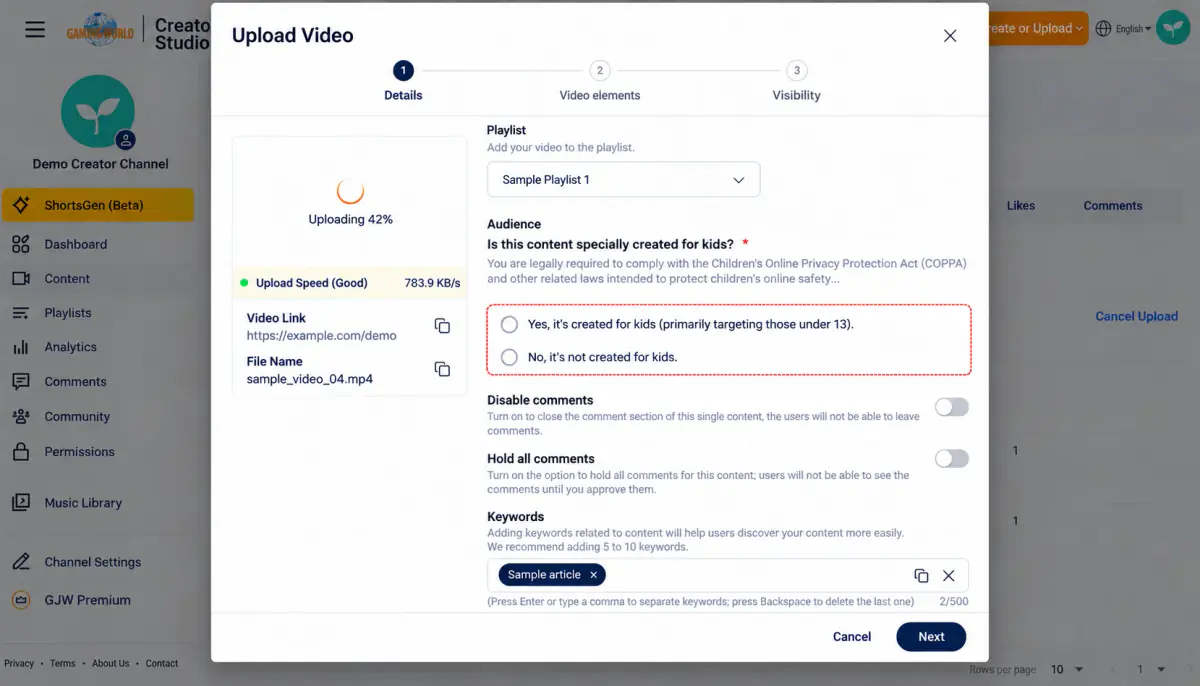The image size is (1200, 686).
Task: Click the Comments speech bubble icon
Action: point(21,382)
